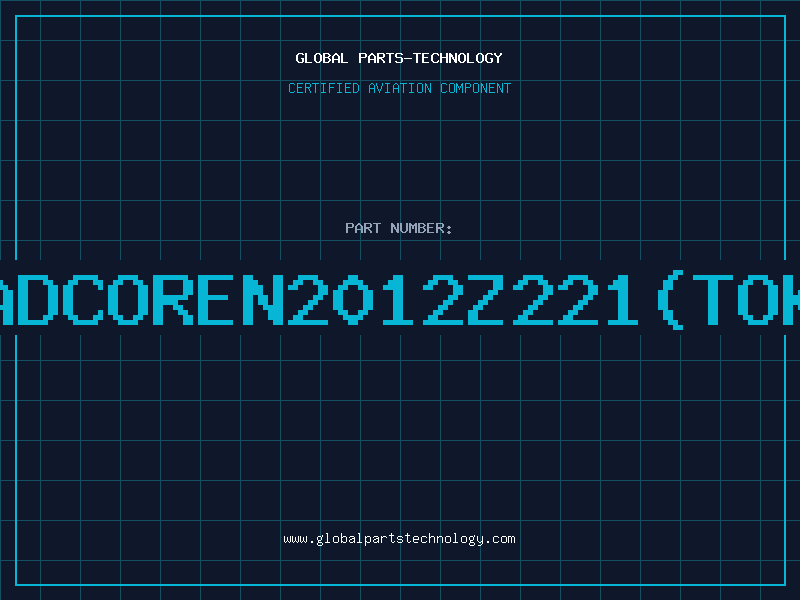Open the www.globalpartstechnology.com link

399,539
